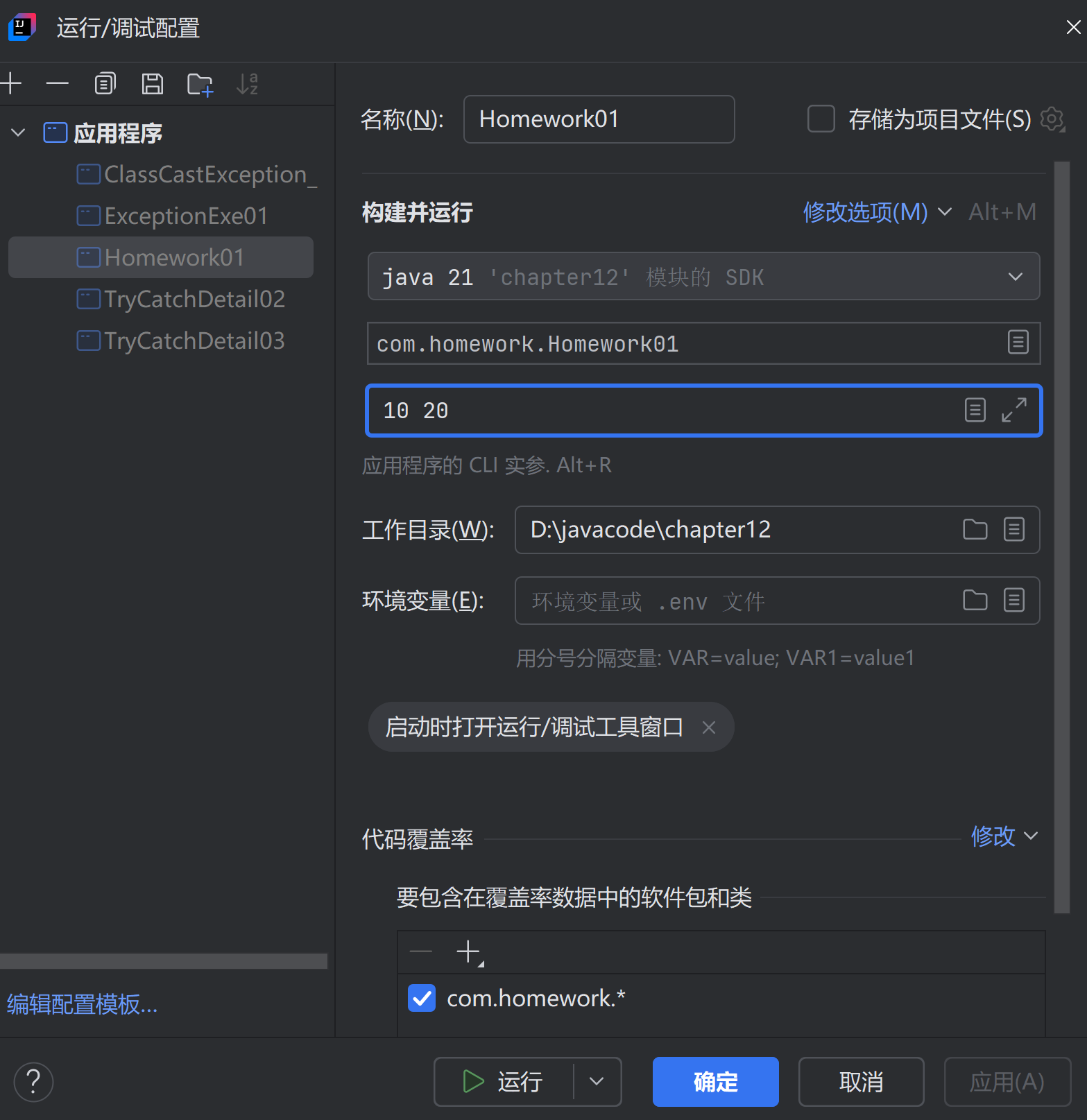Select the Homework01 configuration
1087x1120 pixels.
pyautogui.click(x=161, y=257)
